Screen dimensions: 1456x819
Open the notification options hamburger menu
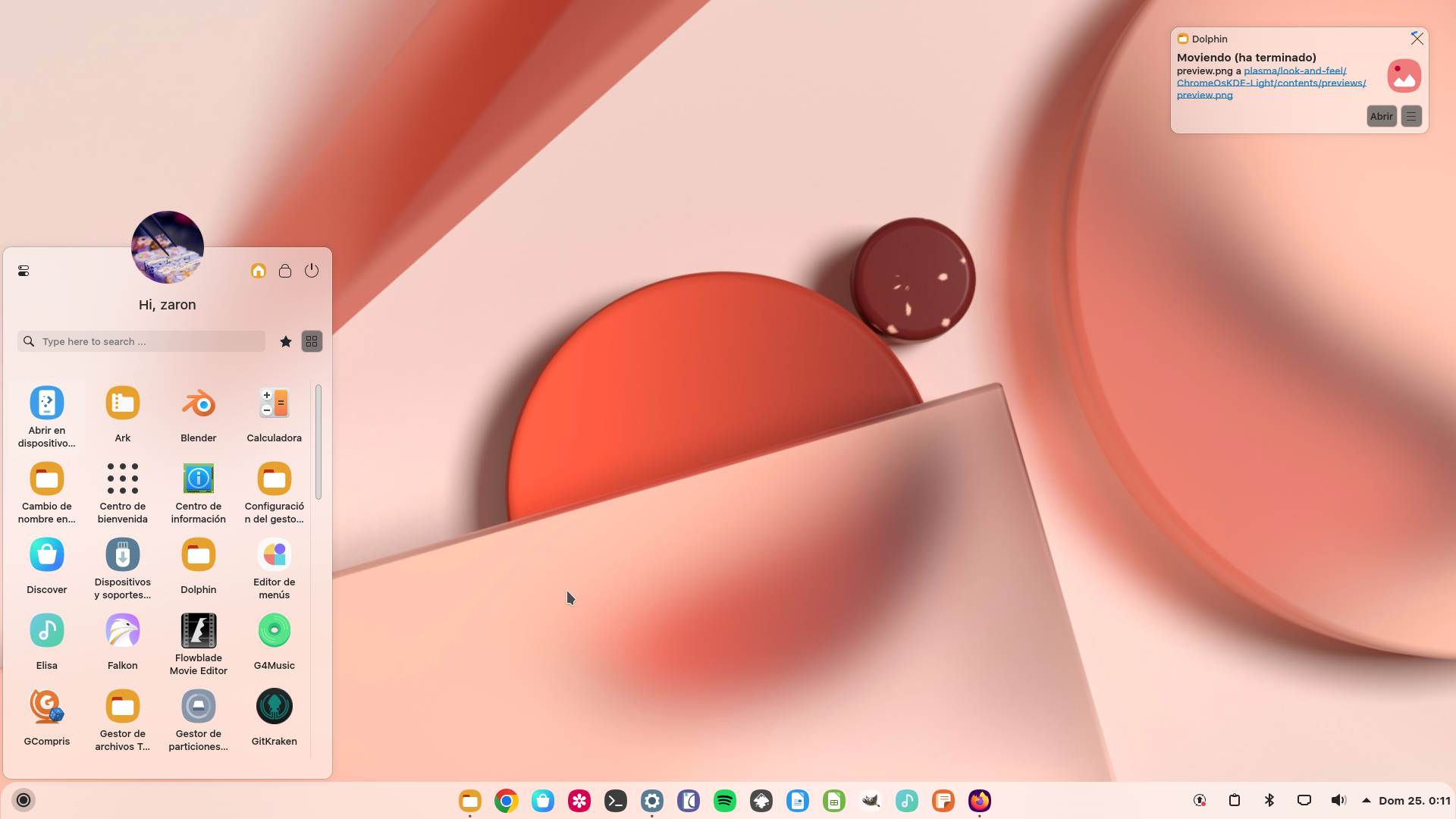click(x=1411, y=117)
